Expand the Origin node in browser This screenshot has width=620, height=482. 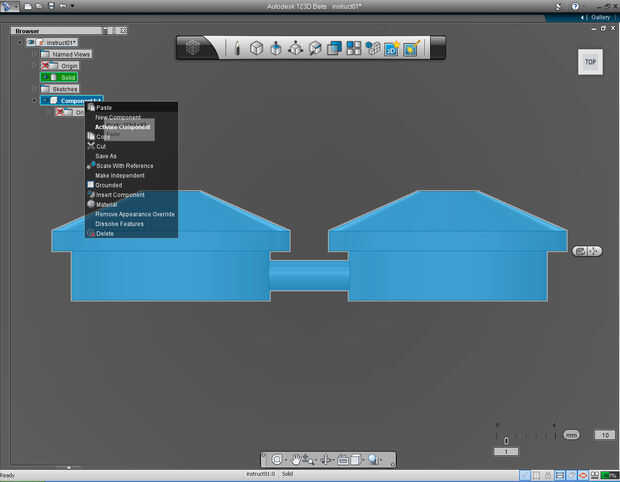tap(35, 66)
